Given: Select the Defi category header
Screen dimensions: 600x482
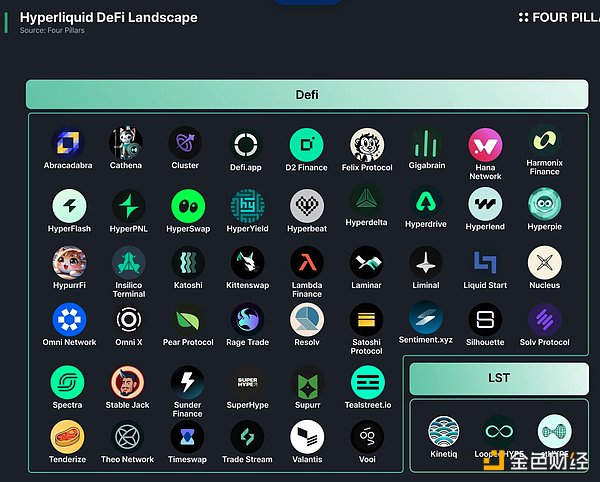Looking at the screenshot, I should click(x=307, y=95).
